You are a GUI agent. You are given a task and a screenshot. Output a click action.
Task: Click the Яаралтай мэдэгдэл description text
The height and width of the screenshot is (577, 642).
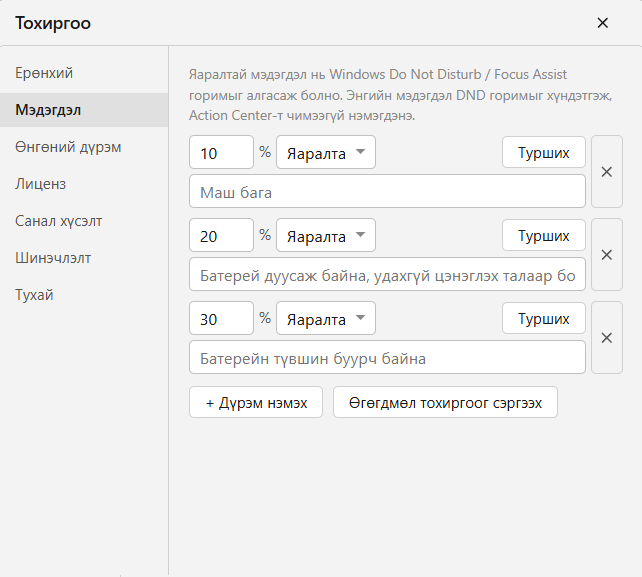(400, 95)
